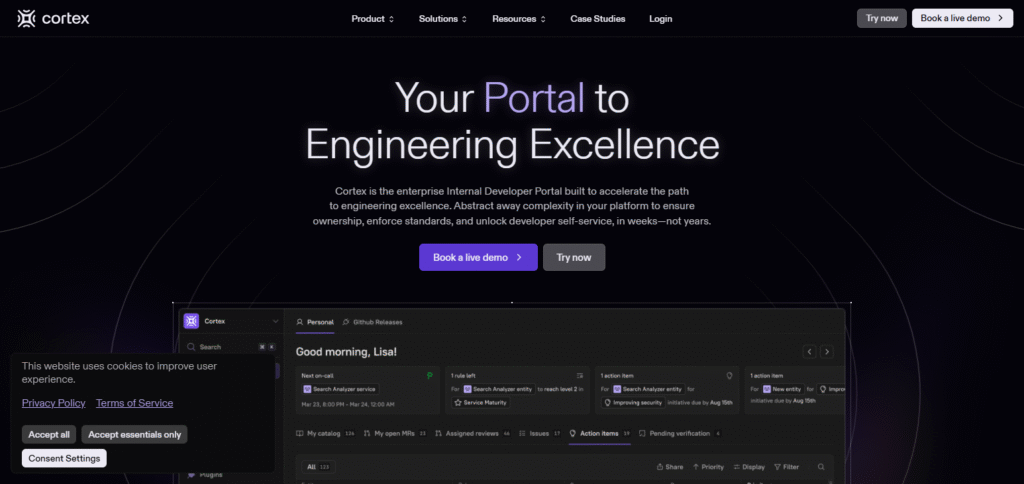
Task: Click the 'Next on-call' card title
Action: [x=316, y=376]
